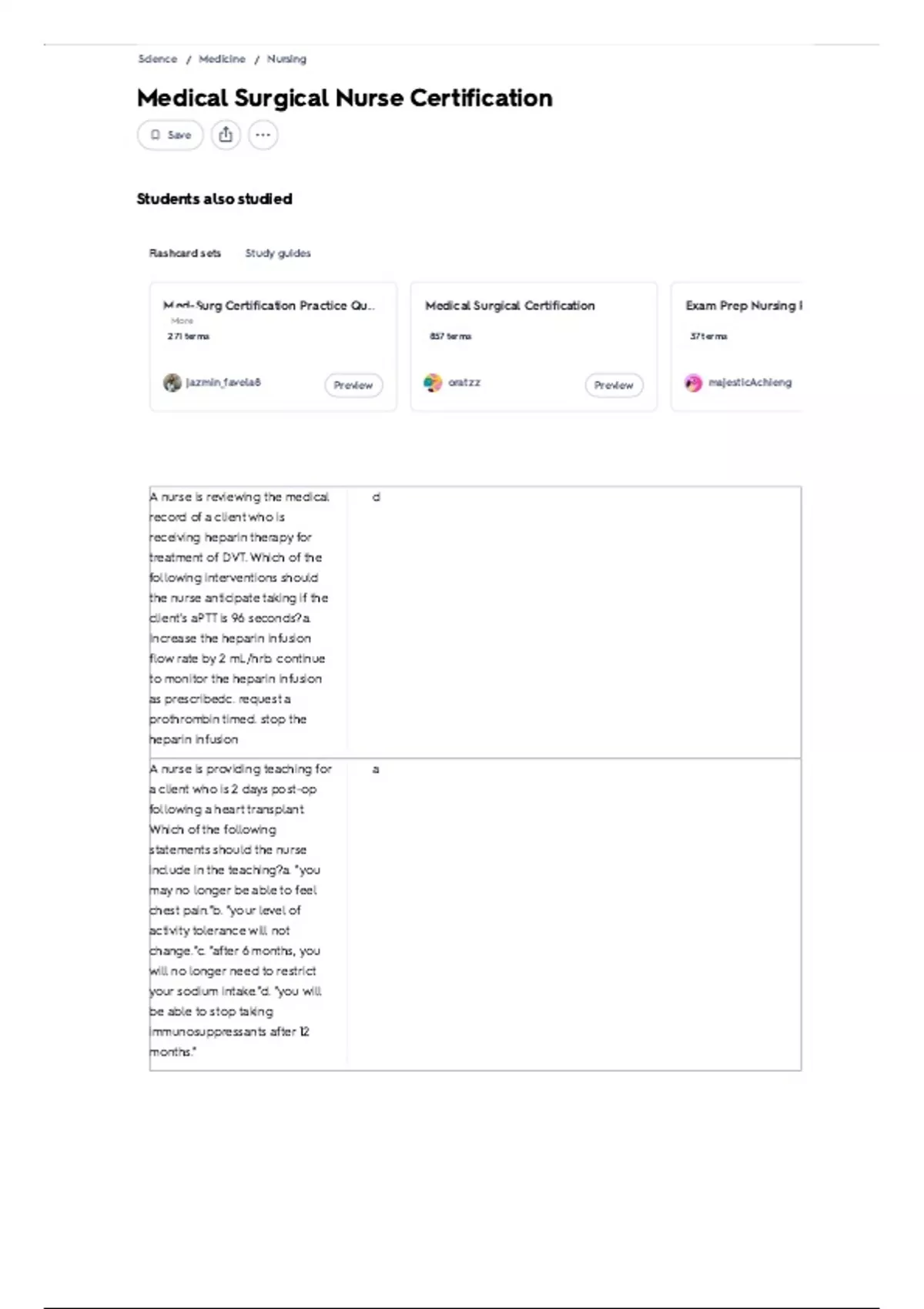Preview Medical Surgical Certification set
The width and height of the screenshot is (924, 1309).
click(x=614, y=385)
